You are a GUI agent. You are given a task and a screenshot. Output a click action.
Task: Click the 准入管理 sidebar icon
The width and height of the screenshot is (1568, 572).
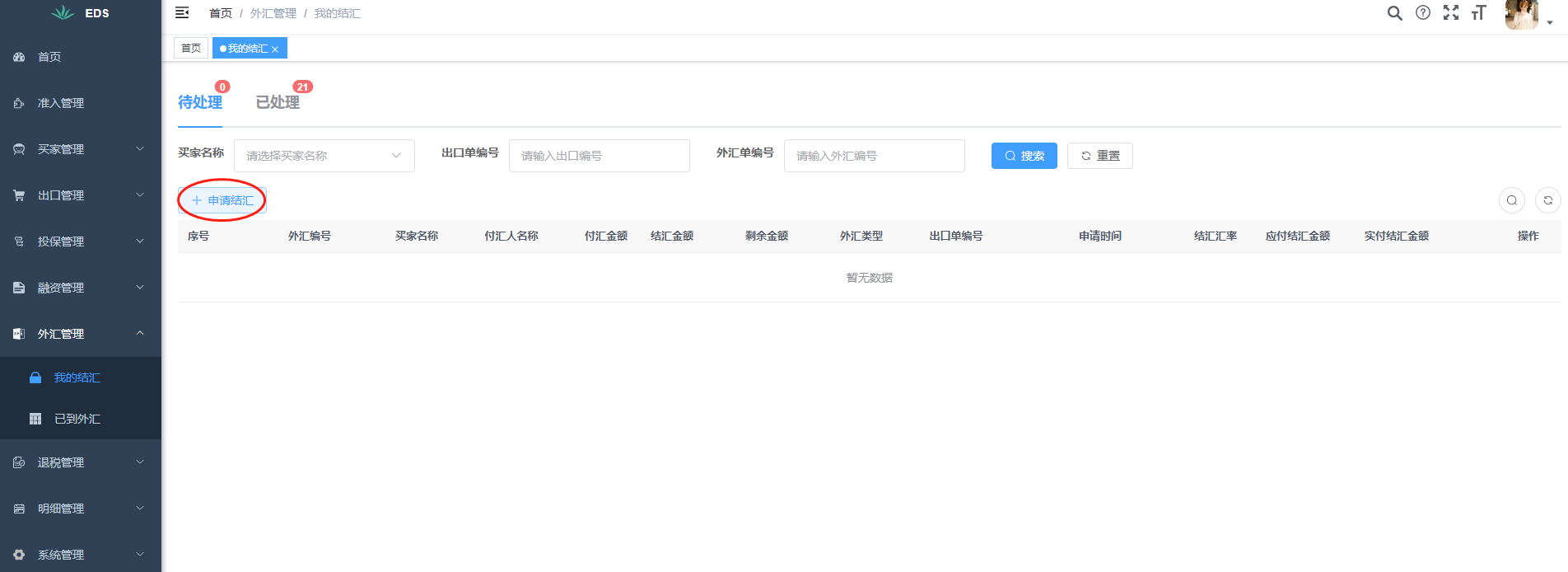19,103
